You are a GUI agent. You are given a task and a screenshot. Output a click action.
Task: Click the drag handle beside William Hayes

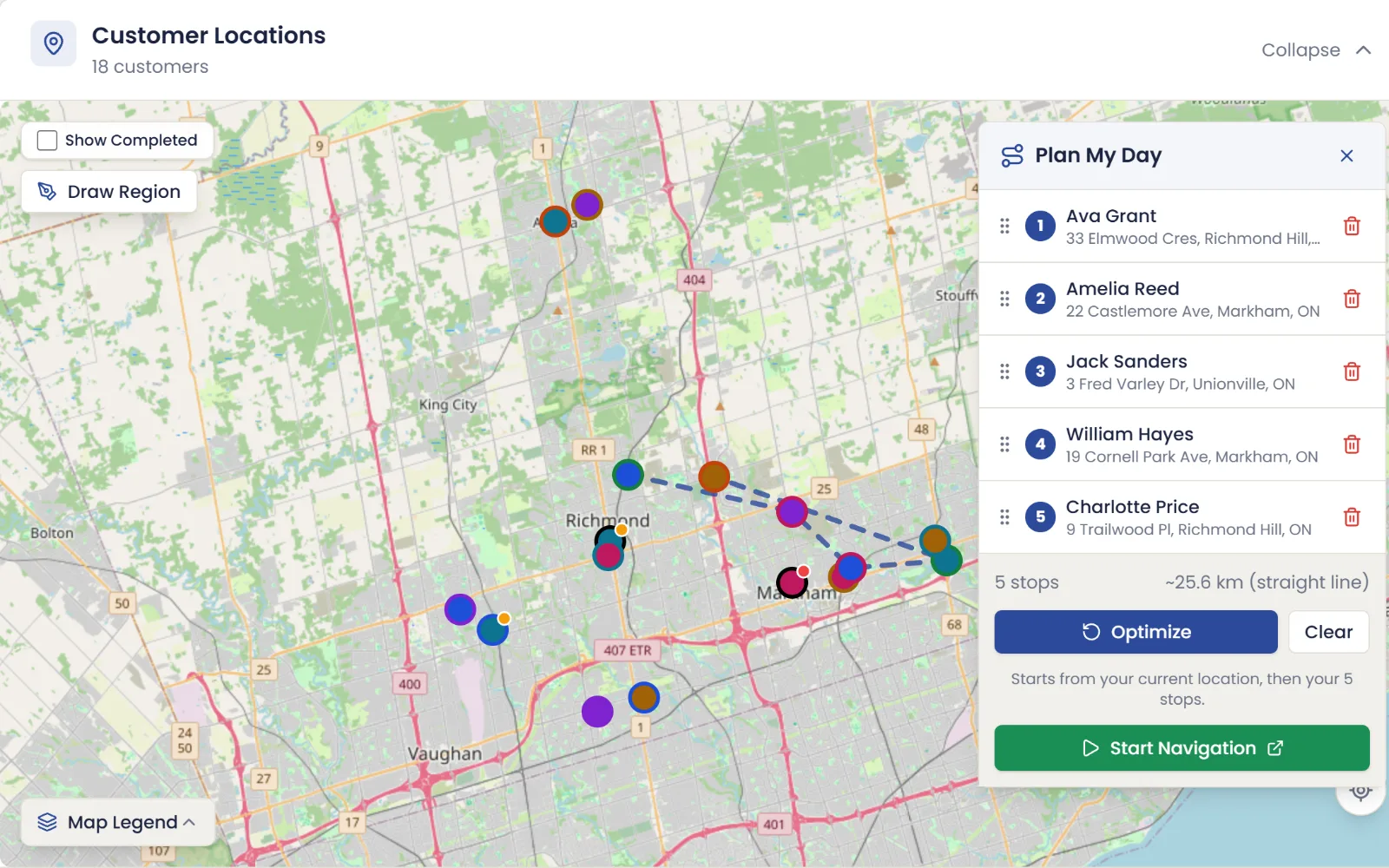1004,444
